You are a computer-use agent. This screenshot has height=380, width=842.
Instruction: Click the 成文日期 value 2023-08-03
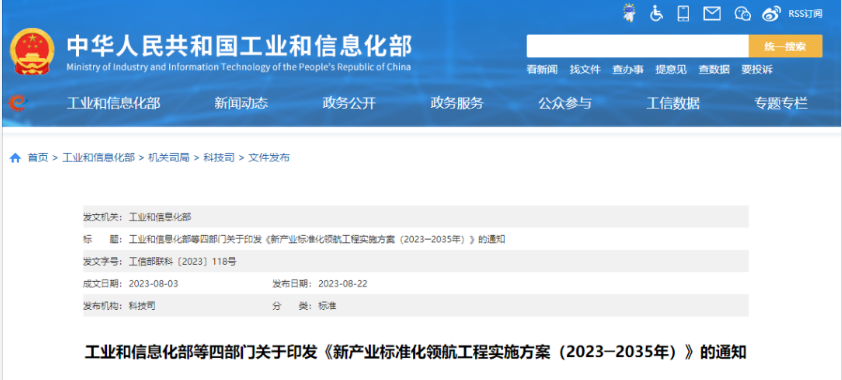tap(153, 284)
